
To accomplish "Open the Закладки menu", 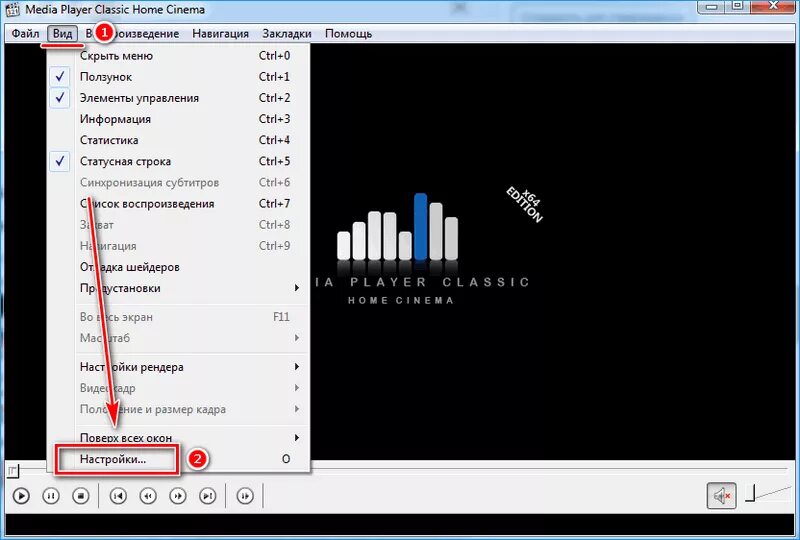I will [x=287, y=34].
